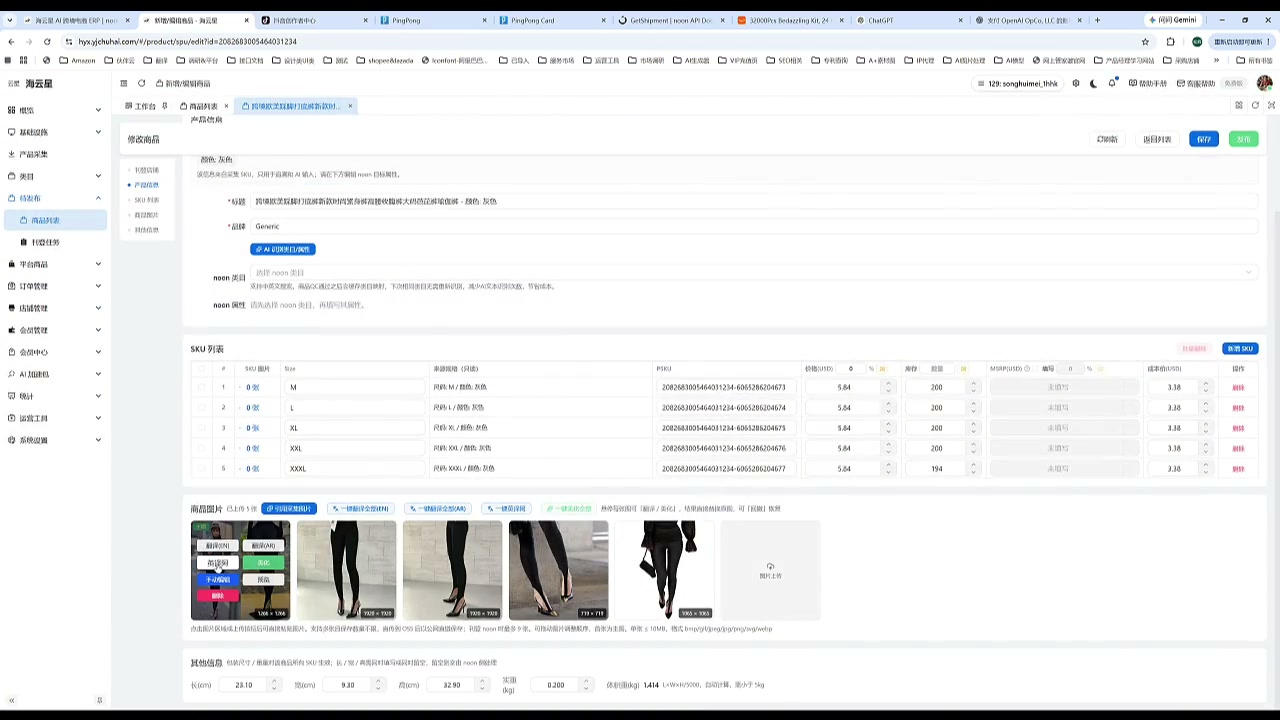The height and width of the screenshot is (720, 1280).
Task: Click the 返回列表 button
Action: click(x=1157, y=139)
